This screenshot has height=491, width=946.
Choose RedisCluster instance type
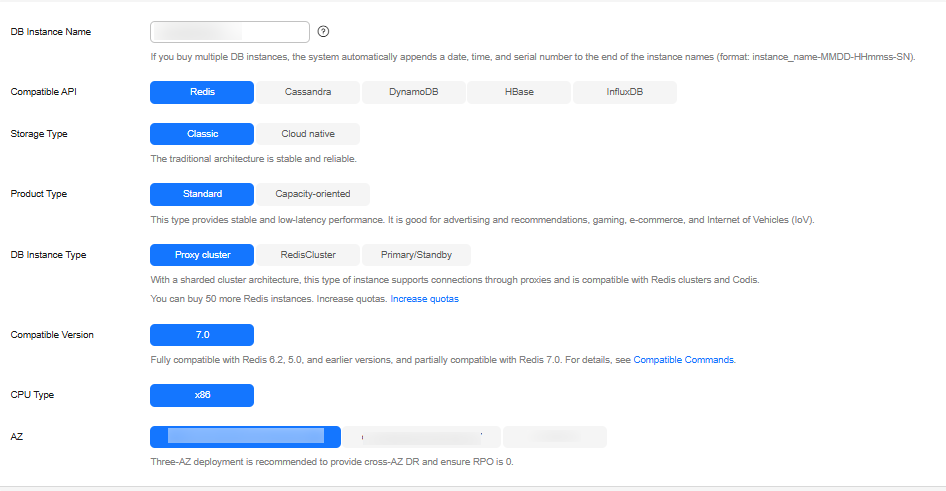click(308, 255)
